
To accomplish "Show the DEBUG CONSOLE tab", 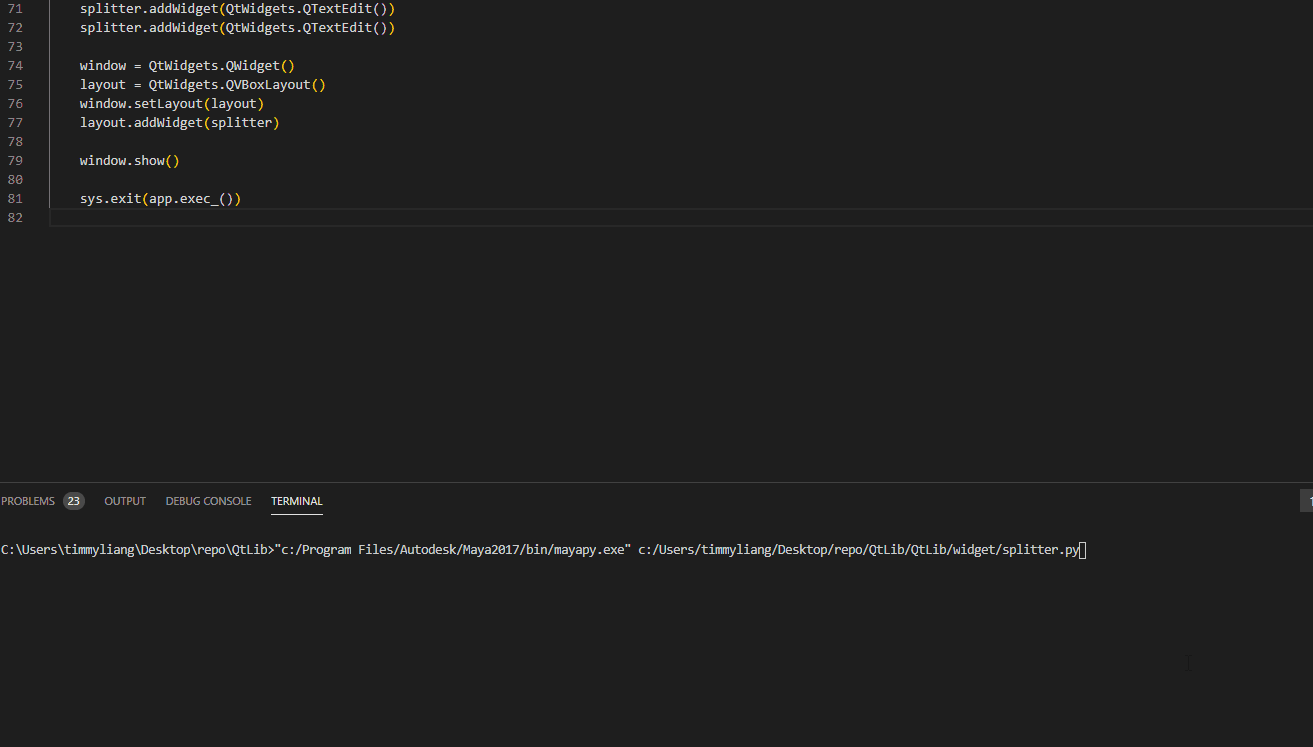I will coord(208,501).
